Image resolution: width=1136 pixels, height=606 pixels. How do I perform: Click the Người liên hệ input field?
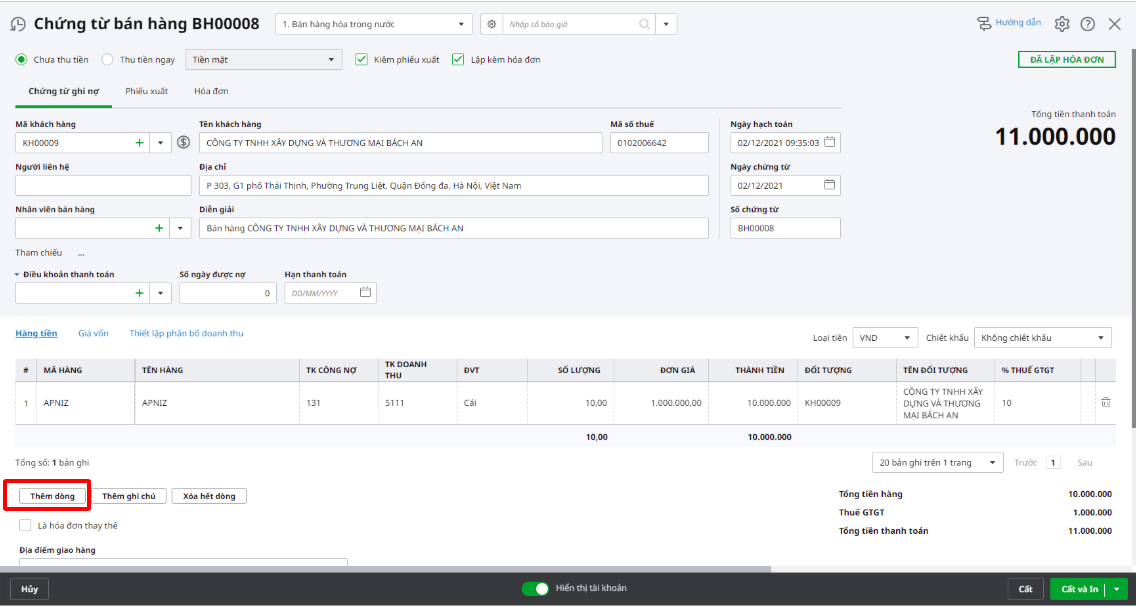[x=103, y=186]
